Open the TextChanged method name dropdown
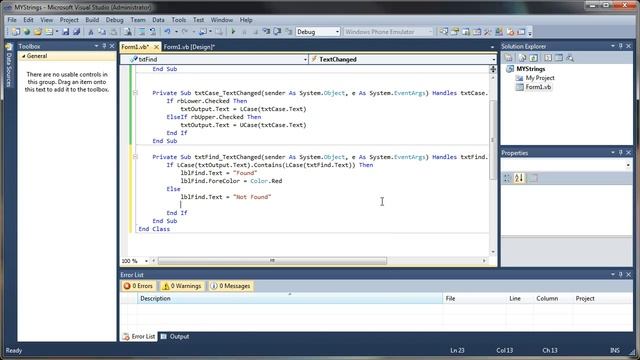The image size is (640, 360). [493, 60]
